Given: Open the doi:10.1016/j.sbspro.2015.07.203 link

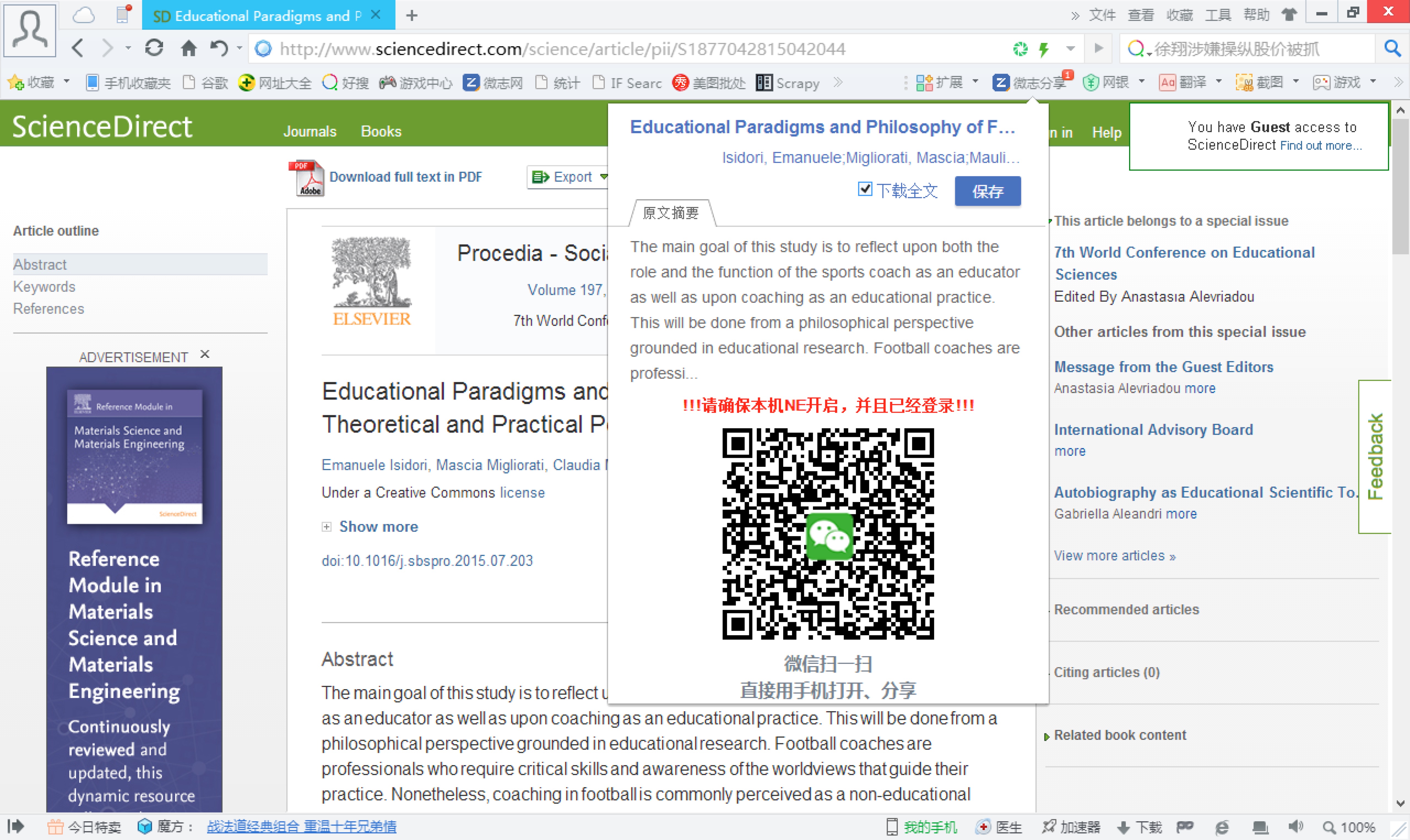Looking at the screenshot, I should [x=427, y=561].
